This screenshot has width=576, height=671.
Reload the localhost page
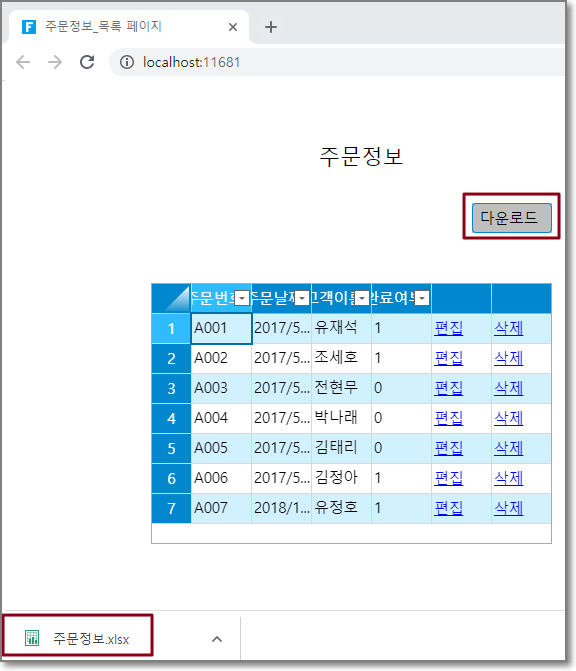point(87,62)
